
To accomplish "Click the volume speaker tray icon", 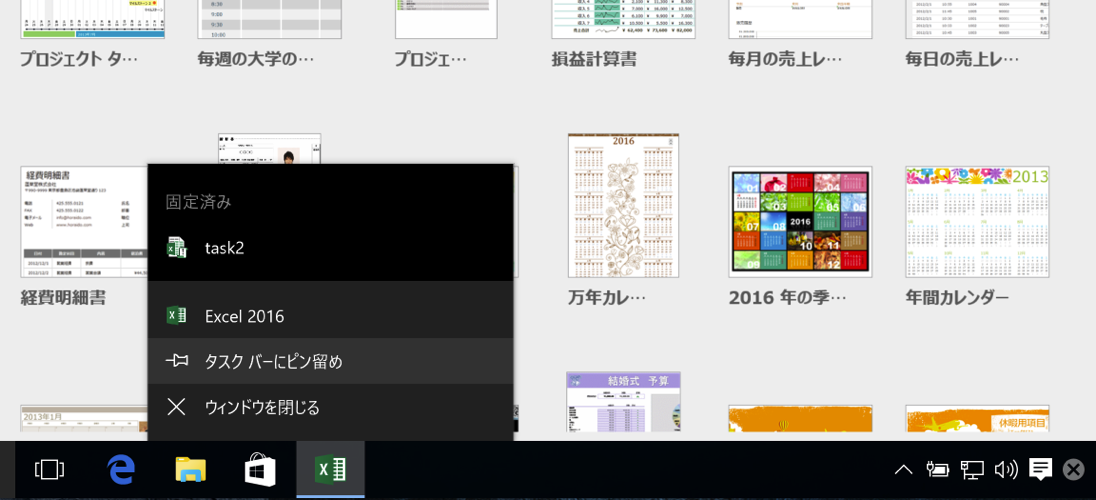I will [x=1005, y=470].
